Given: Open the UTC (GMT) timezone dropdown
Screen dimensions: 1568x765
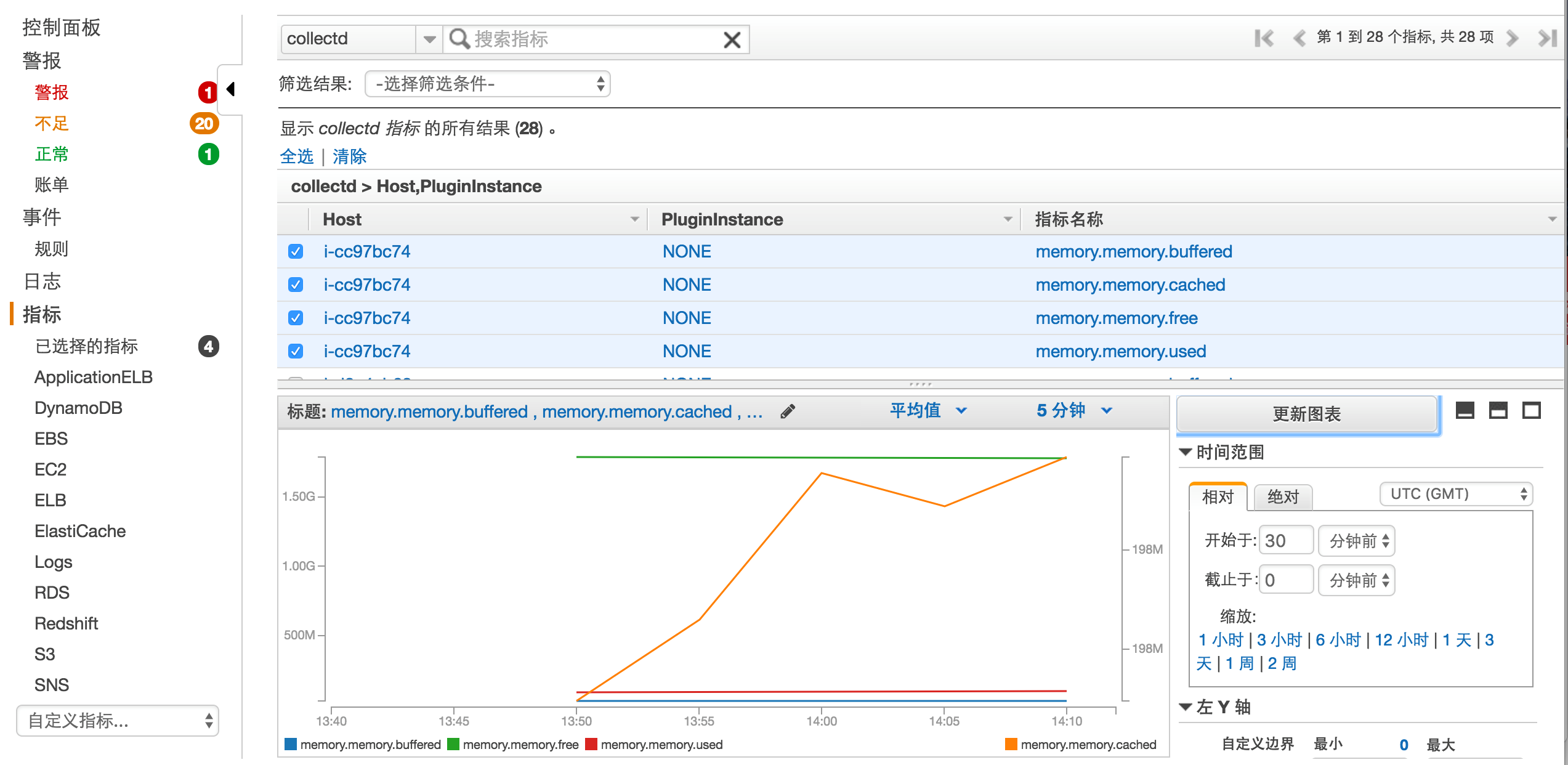Looking at the screenshot, I should [x=1456, y=494].
